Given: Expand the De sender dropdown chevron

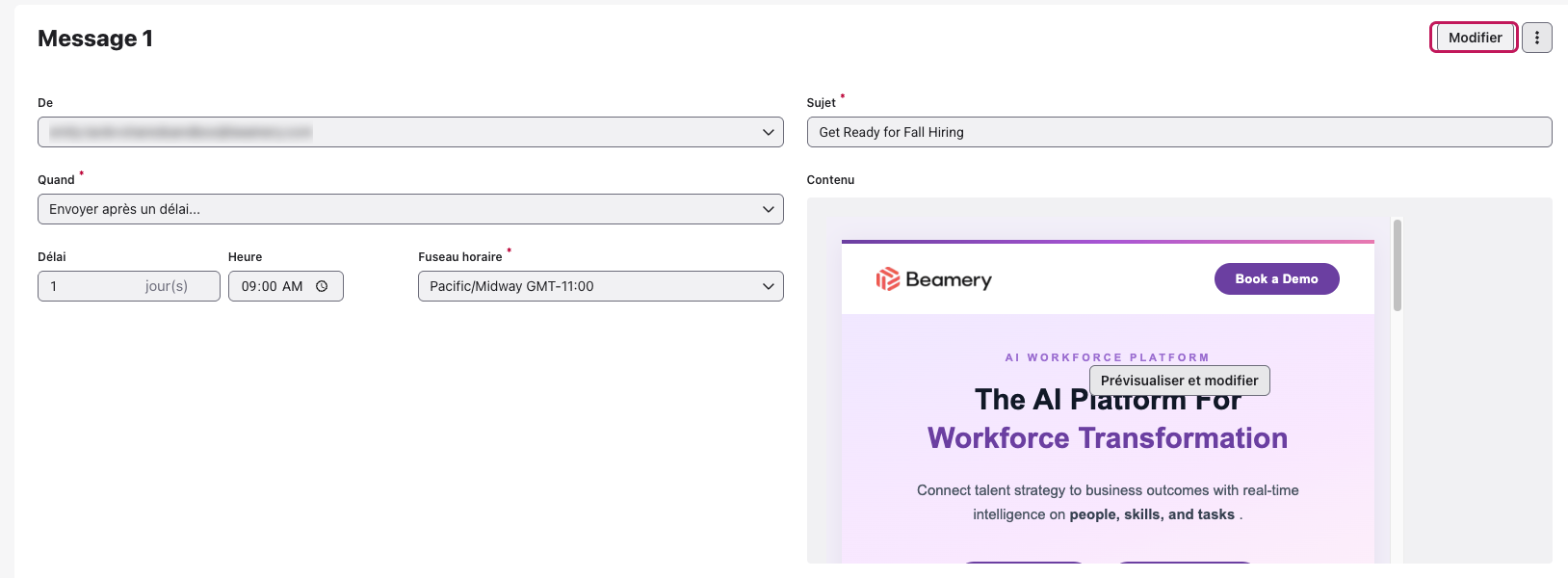Looking at the screenshot, I should pyautogui.click(x=768, y=132).
